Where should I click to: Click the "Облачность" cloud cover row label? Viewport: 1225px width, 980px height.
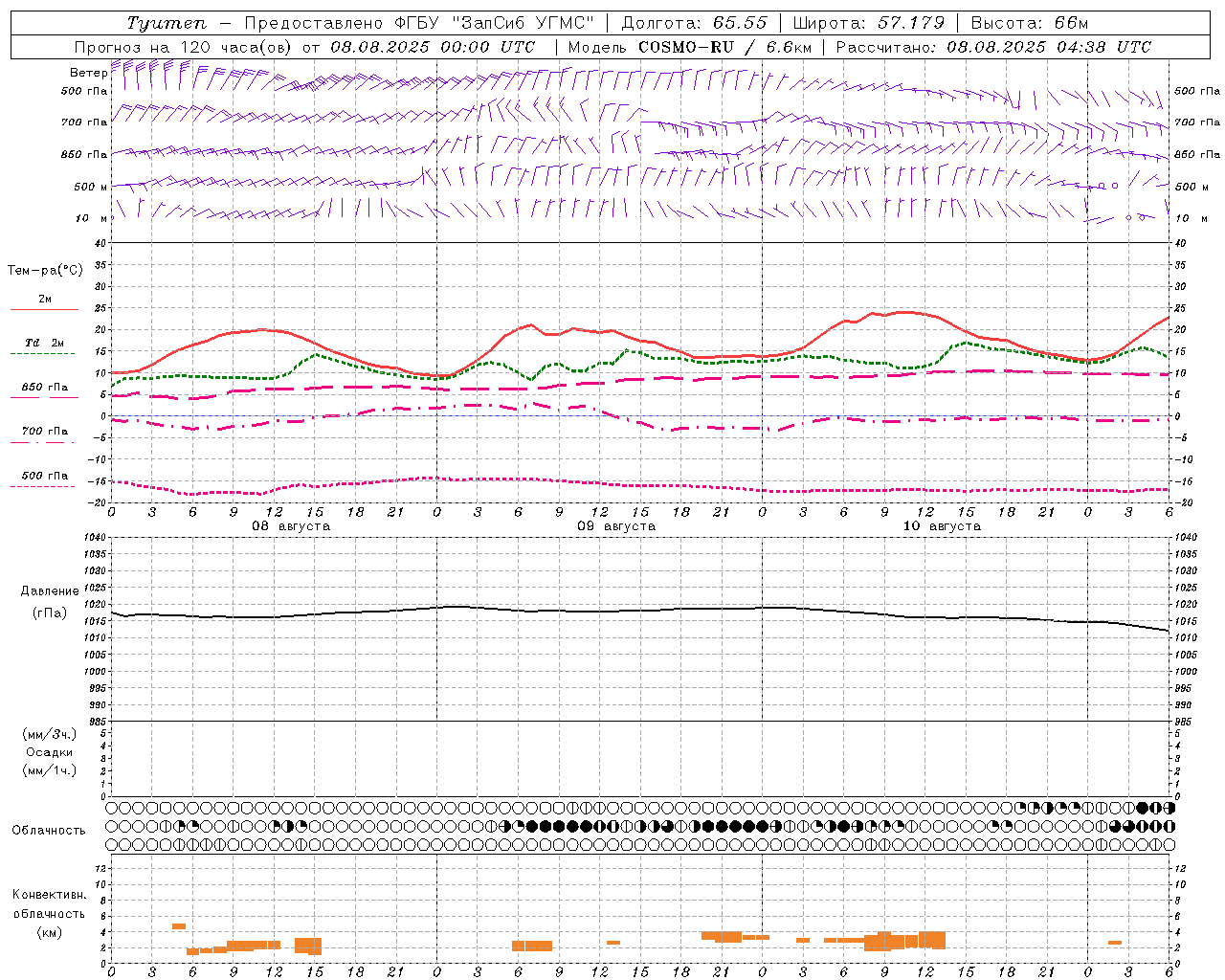pos(49,831)
